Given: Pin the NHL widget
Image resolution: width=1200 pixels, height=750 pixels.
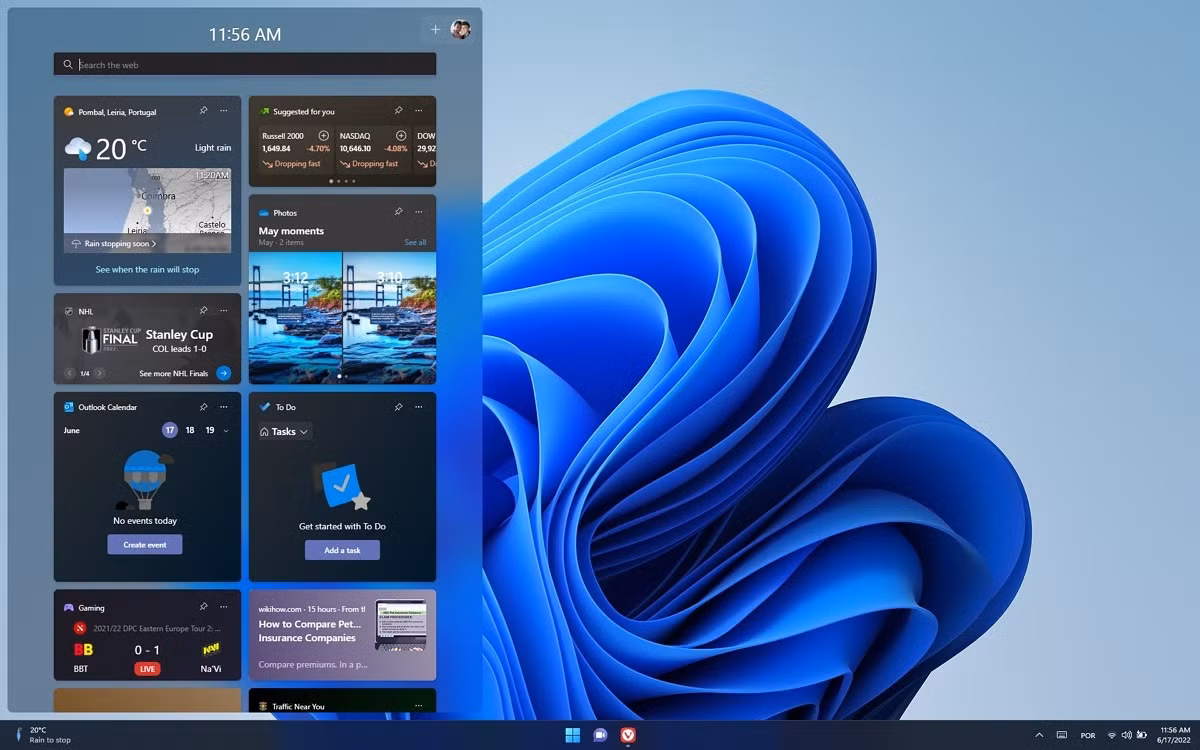Looking at the screenshot, I should (203, 311).
